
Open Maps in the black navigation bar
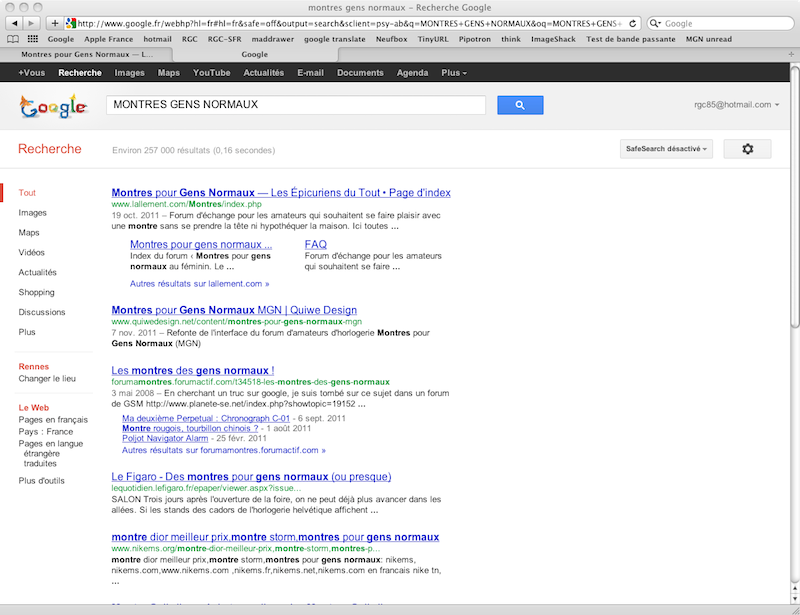point(168,73)
